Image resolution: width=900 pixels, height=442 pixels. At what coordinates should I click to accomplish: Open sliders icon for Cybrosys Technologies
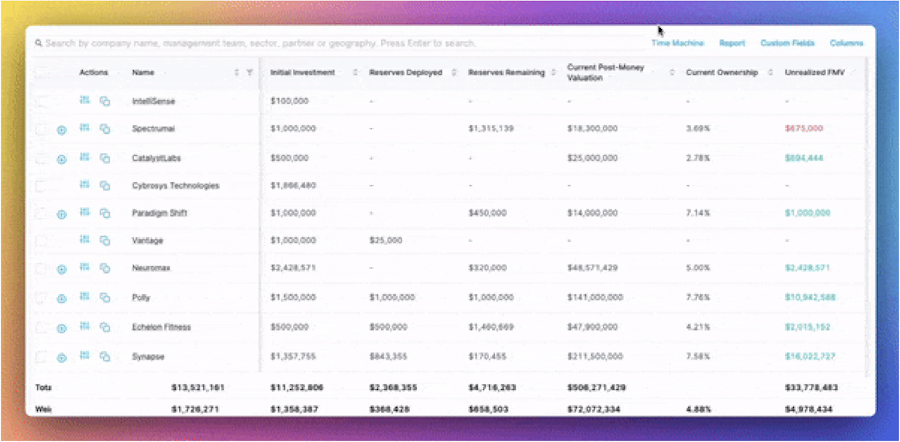pyautogui.click(x=84, y=184)
